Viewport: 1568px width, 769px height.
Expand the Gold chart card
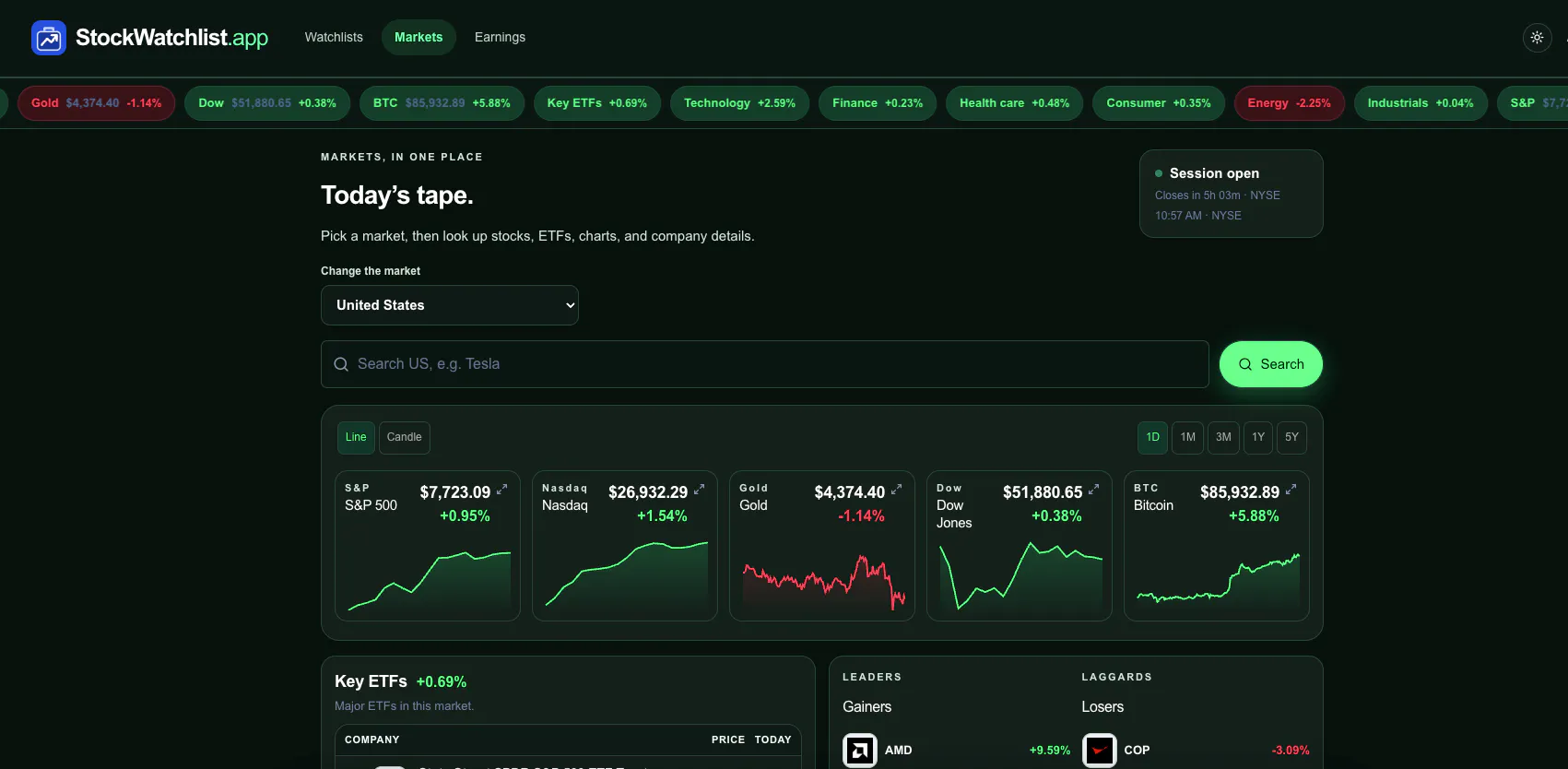(x=896, y=490)
